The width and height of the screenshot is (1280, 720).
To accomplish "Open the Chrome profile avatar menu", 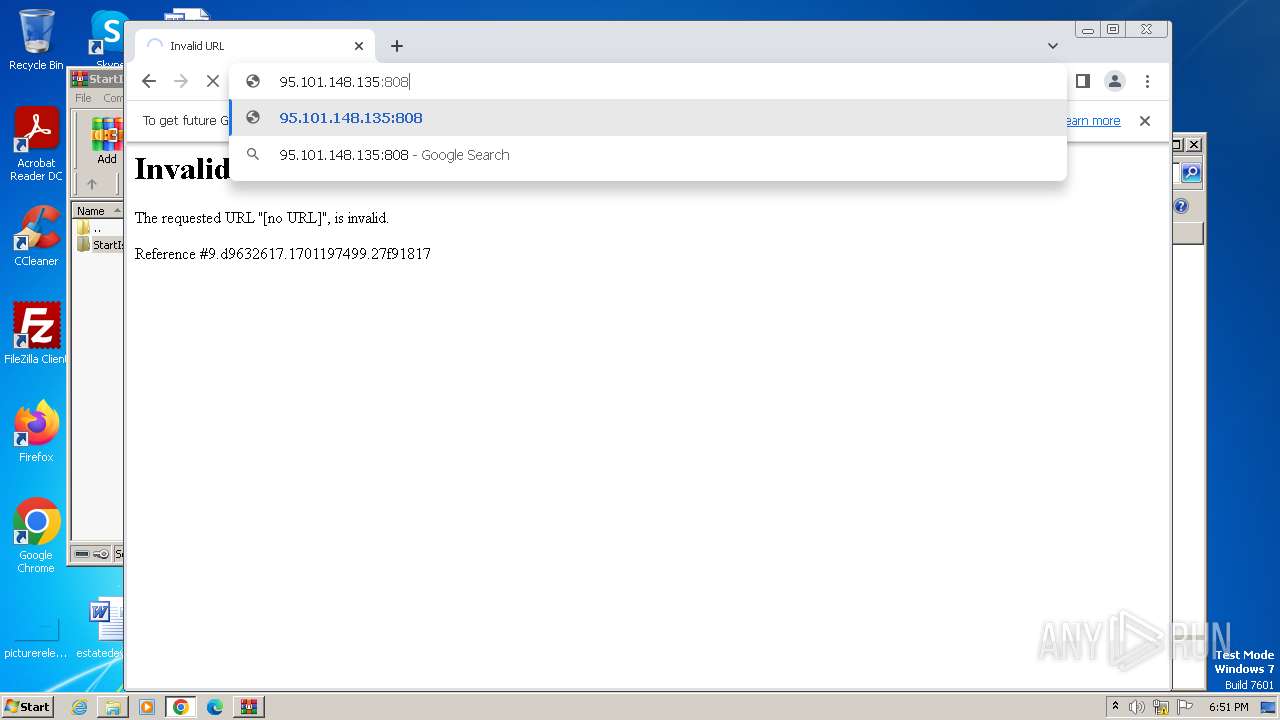I will point(1115,81).
